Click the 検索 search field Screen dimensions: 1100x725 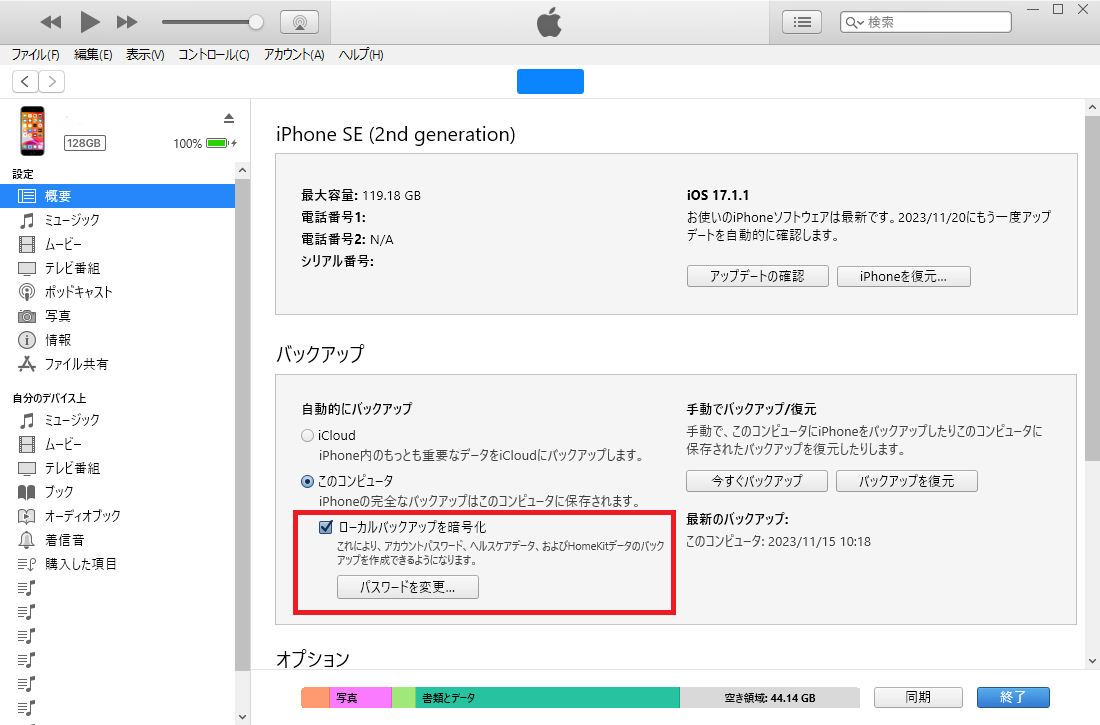click(x=925, y=22)
